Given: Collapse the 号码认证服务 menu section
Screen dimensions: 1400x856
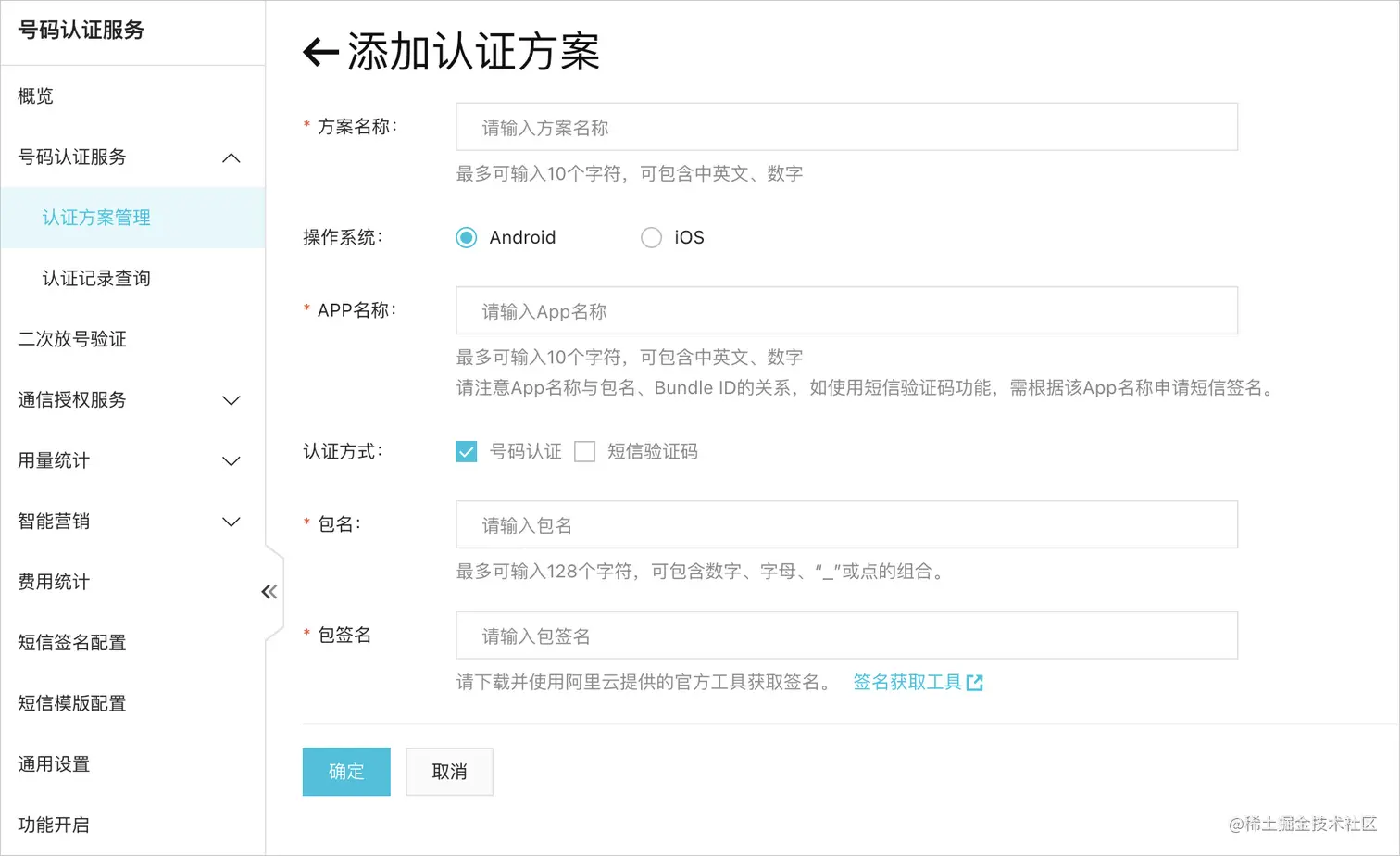Looking at the screenshot, I should [x=231, y=157].
